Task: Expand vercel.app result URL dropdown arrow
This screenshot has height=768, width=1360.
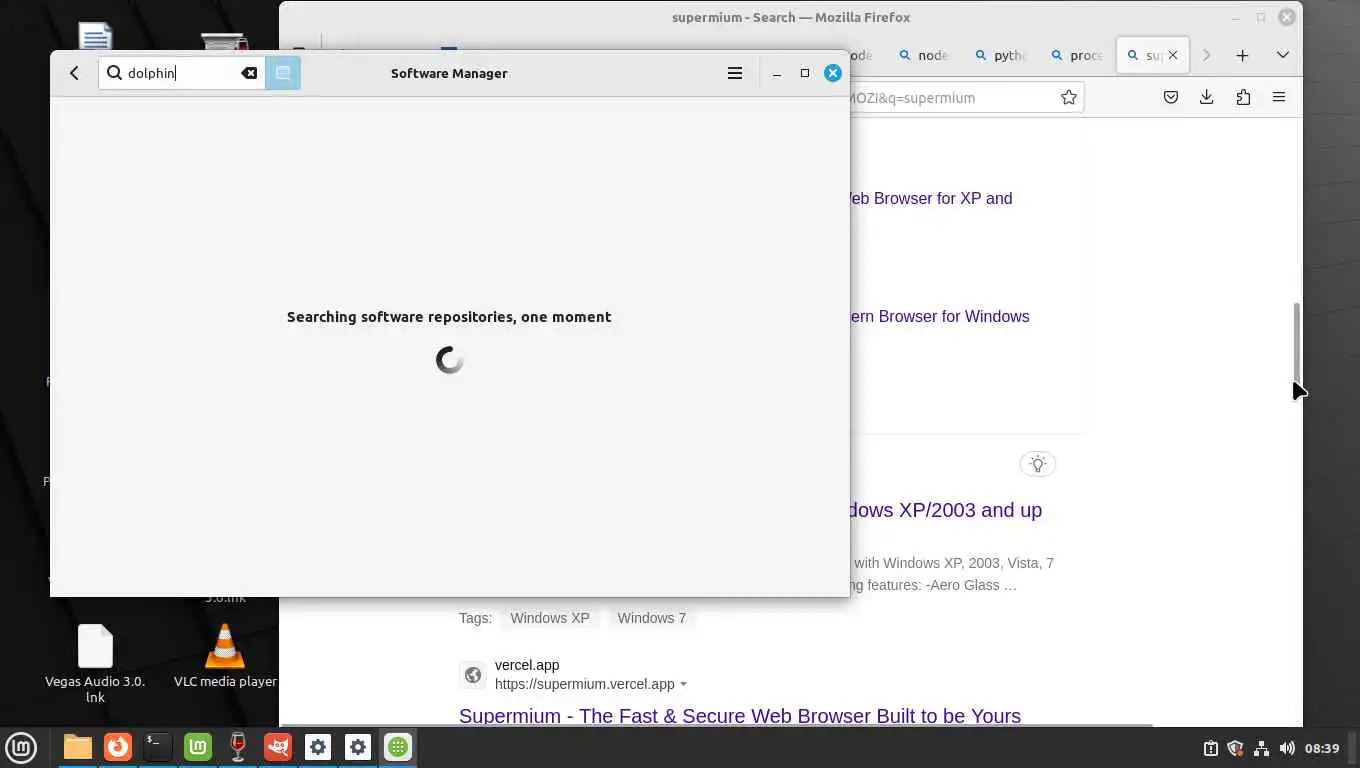Action: point(684,685)
